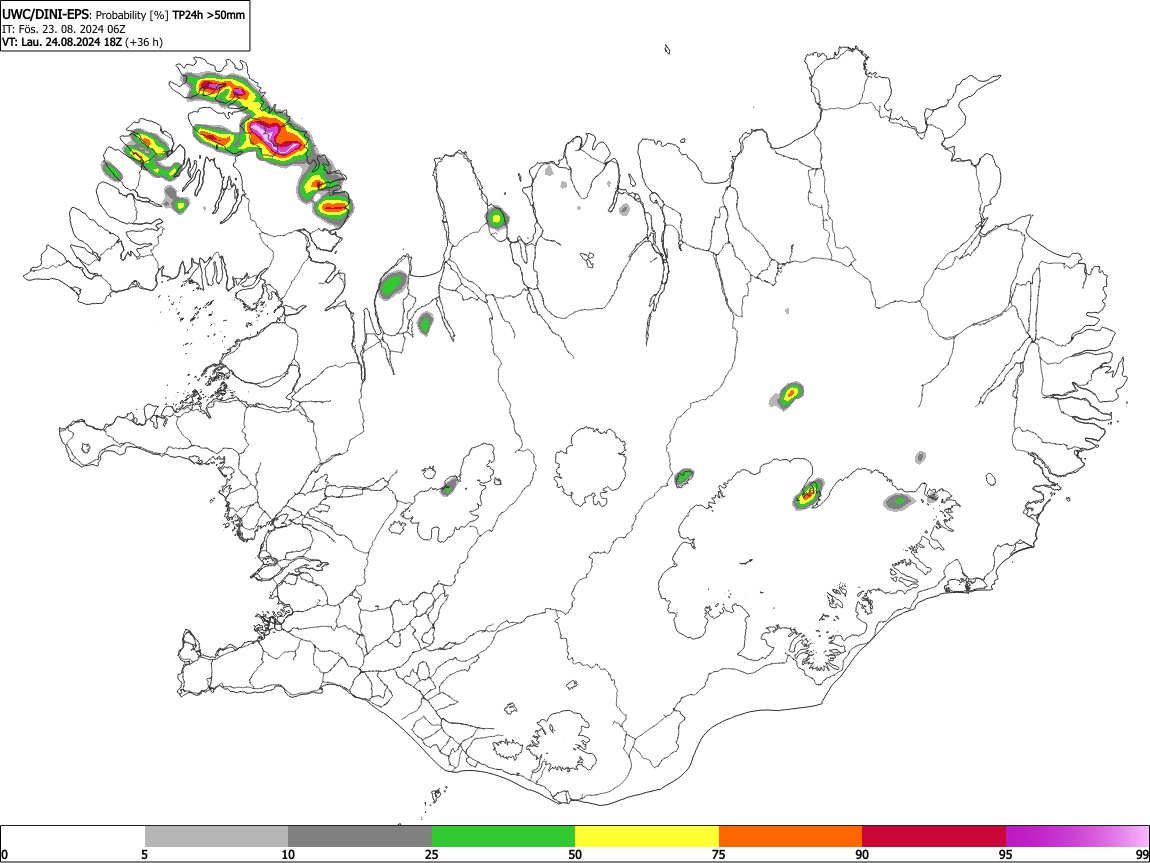Click the light gray 5–10% legend band
This screenshot has width=1150, height=863.
tap(216, 837)
